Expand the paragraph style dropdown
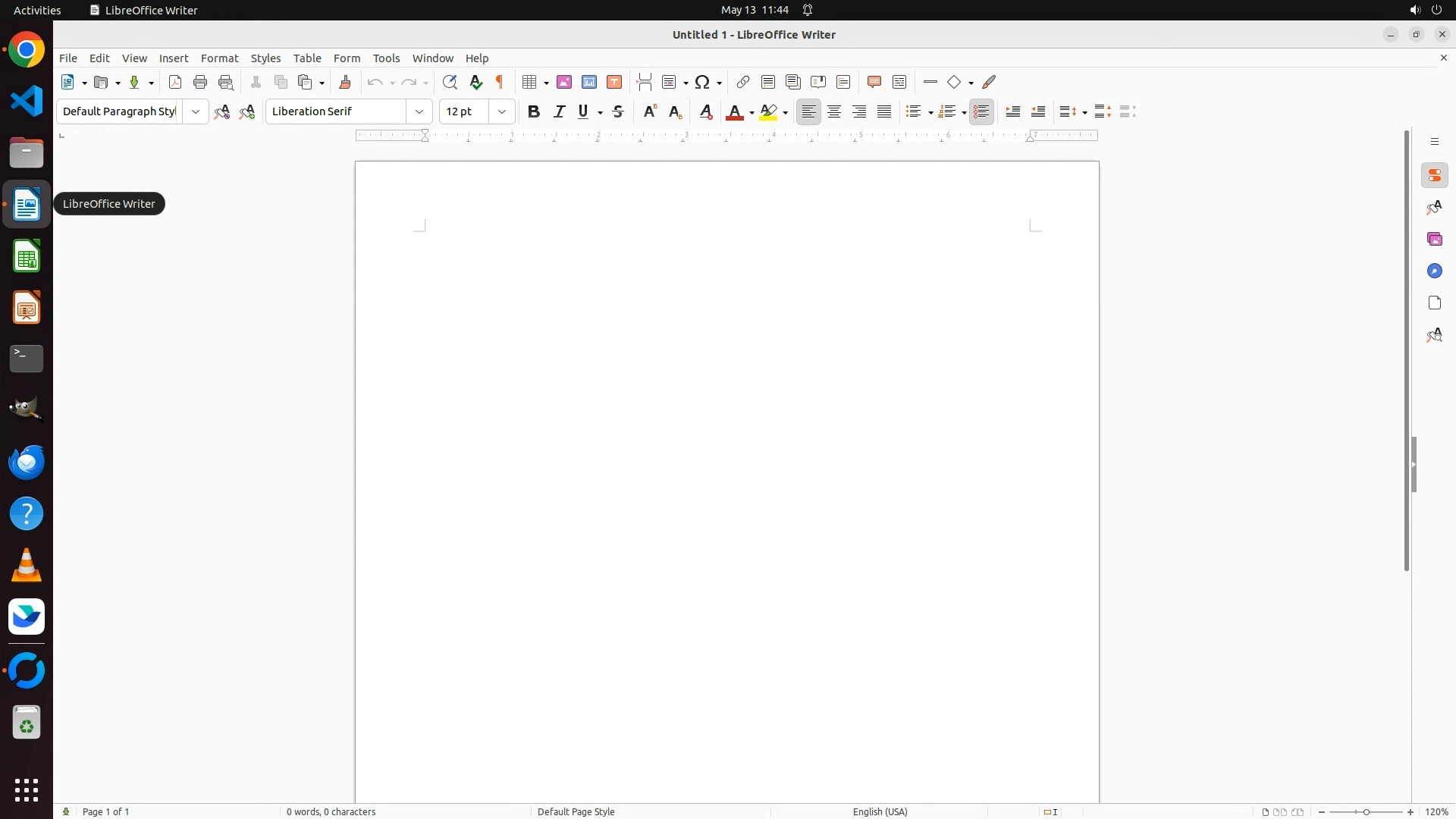Viewport: 1456px width, 819px height. 196,111
